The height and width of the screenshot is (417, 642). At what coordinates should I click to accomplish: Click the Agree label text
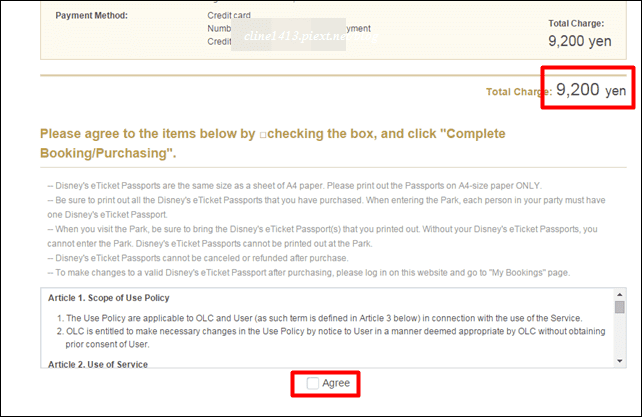click(x=336, y=383)
